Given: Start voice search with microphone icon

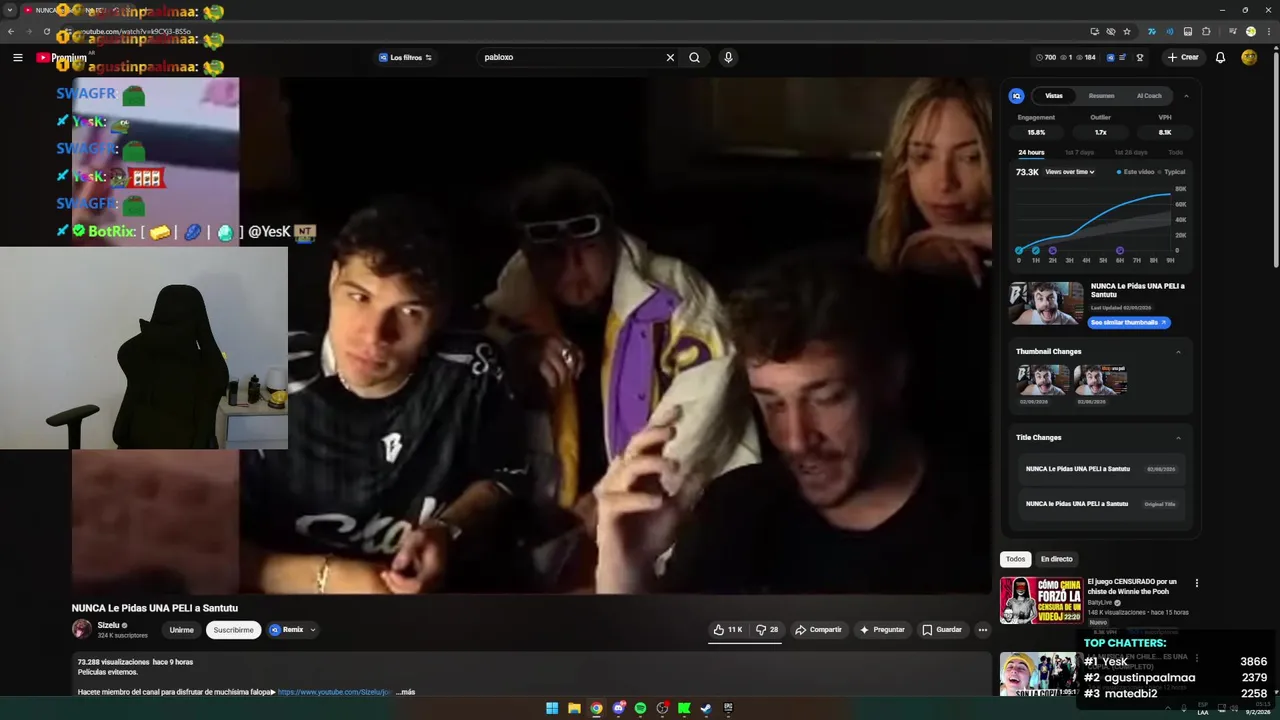Looking at the screenshot, I should tap(728, 57).
